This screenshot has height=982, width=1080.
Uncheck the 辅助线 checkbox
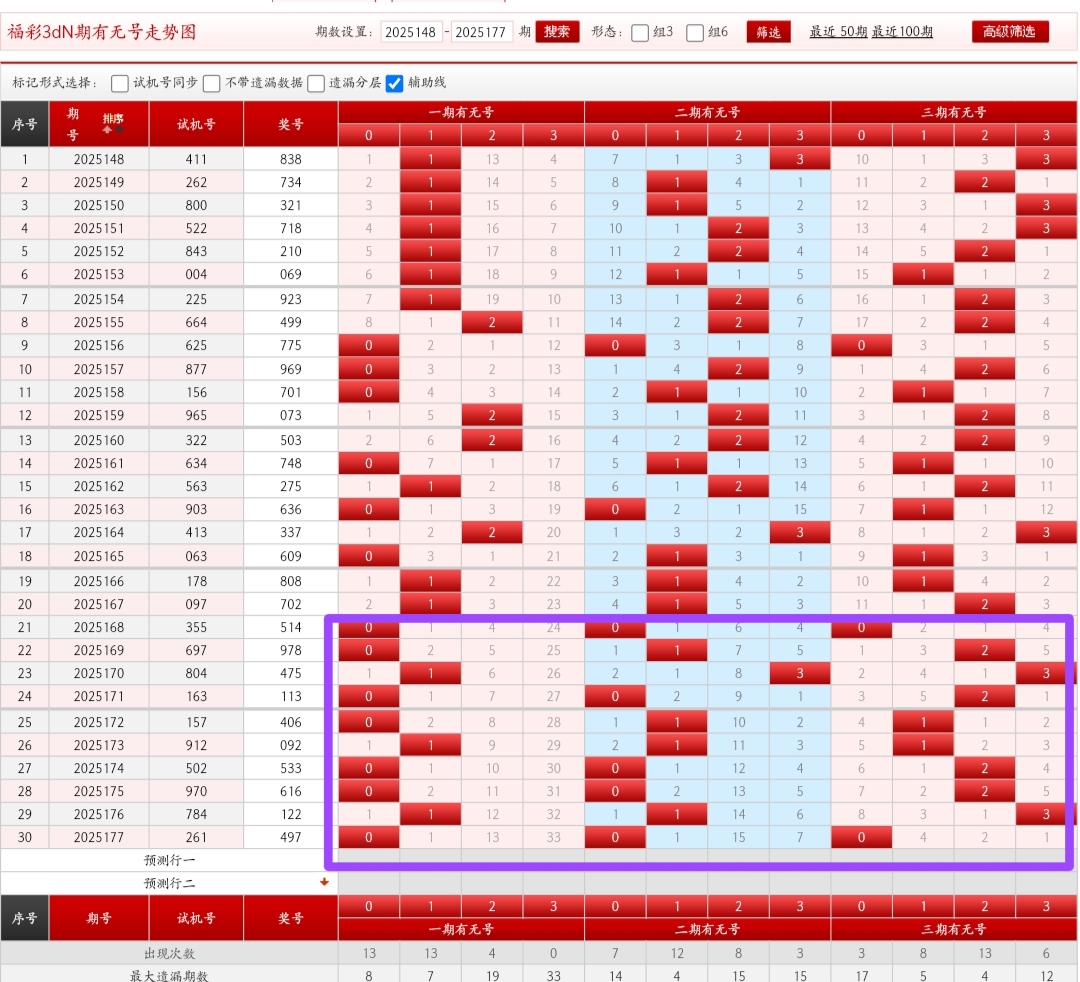[x=395, y=83]
